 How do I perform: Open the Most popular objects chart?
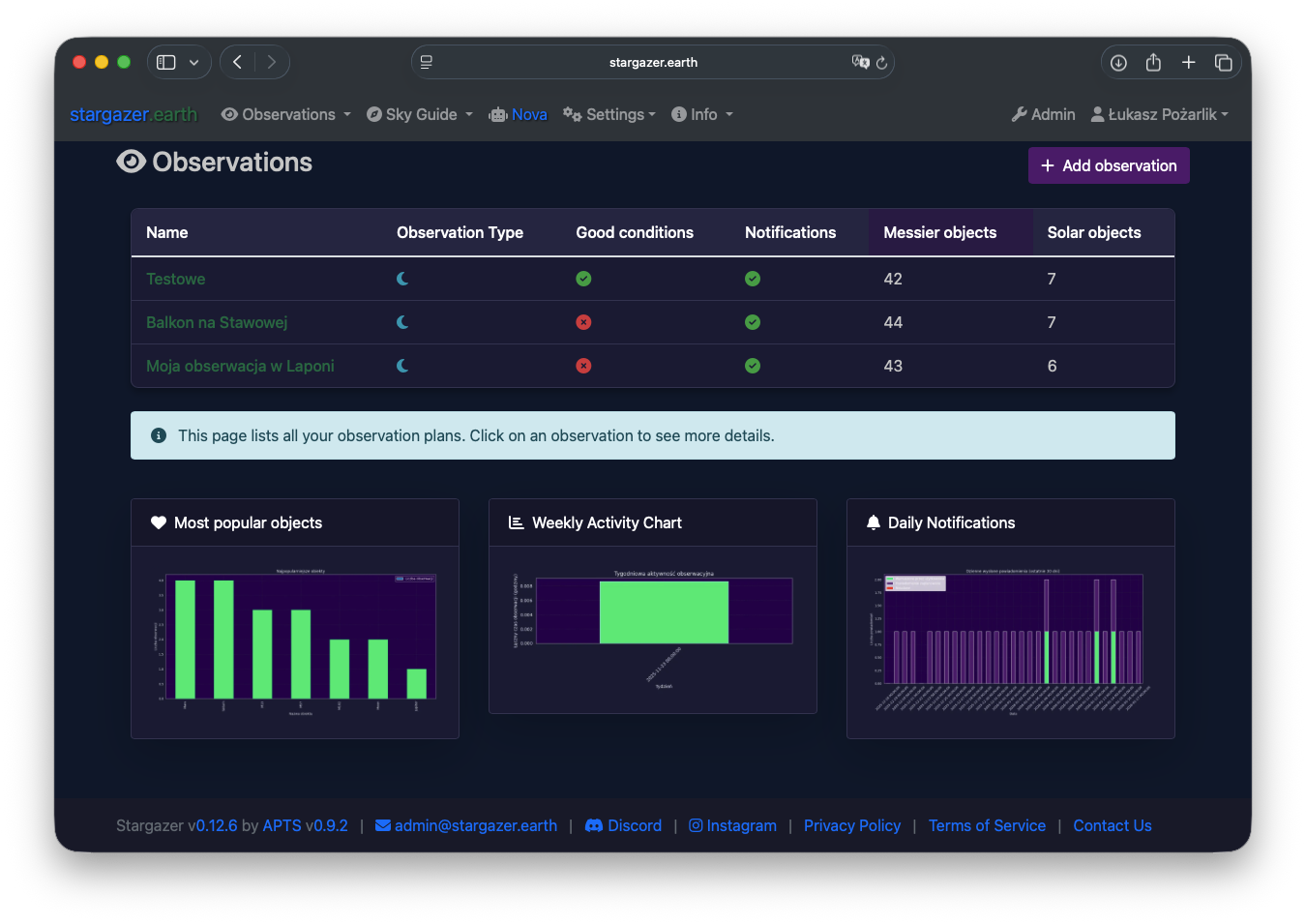point(295,639)
